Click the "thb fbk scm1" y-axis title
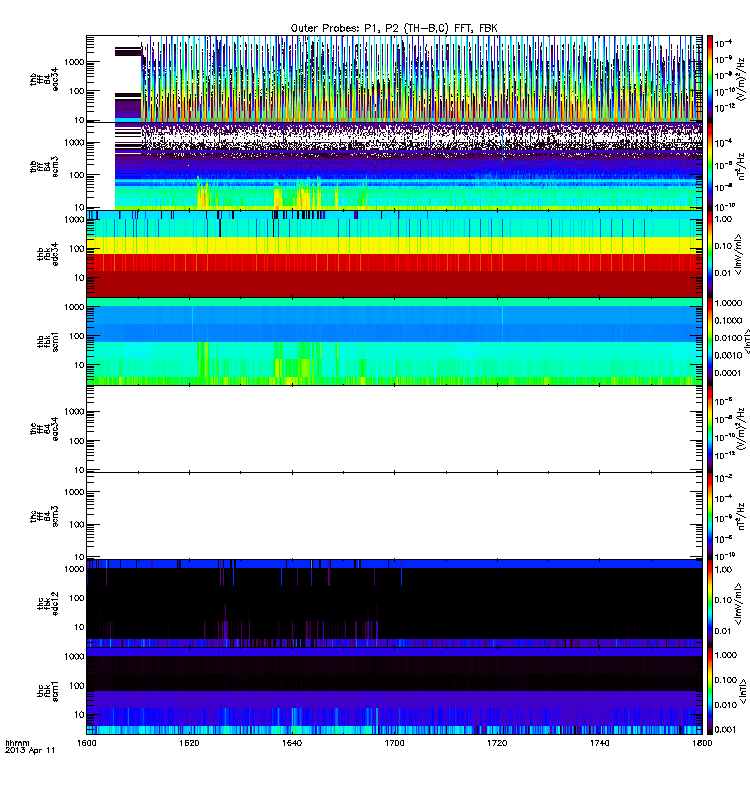This screenshot has height=800, width=750. [x=47, y=341]
